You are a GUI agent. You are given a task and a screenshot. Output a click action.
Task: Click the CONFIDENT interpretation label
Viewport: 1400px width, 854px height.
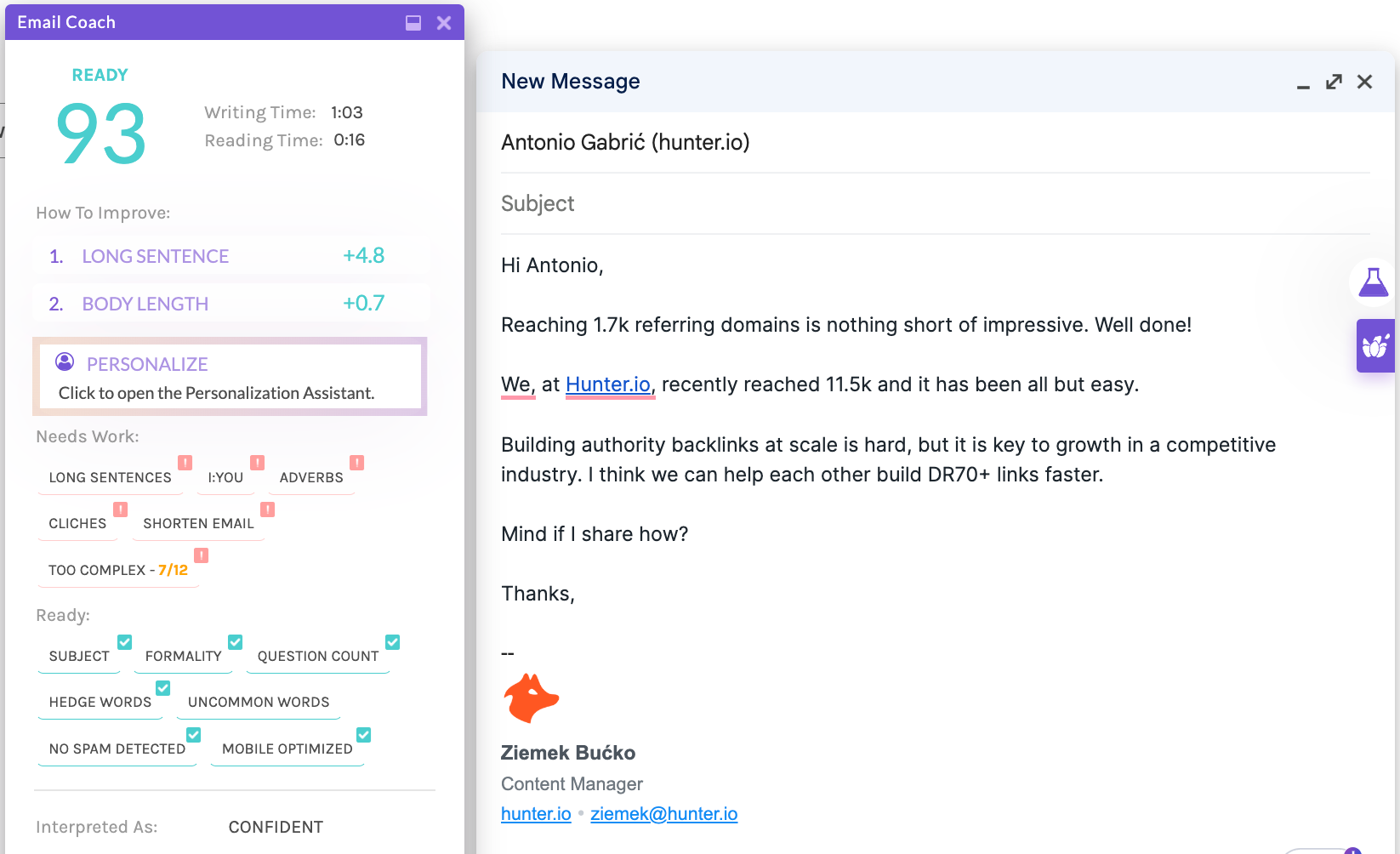[276, 828]
